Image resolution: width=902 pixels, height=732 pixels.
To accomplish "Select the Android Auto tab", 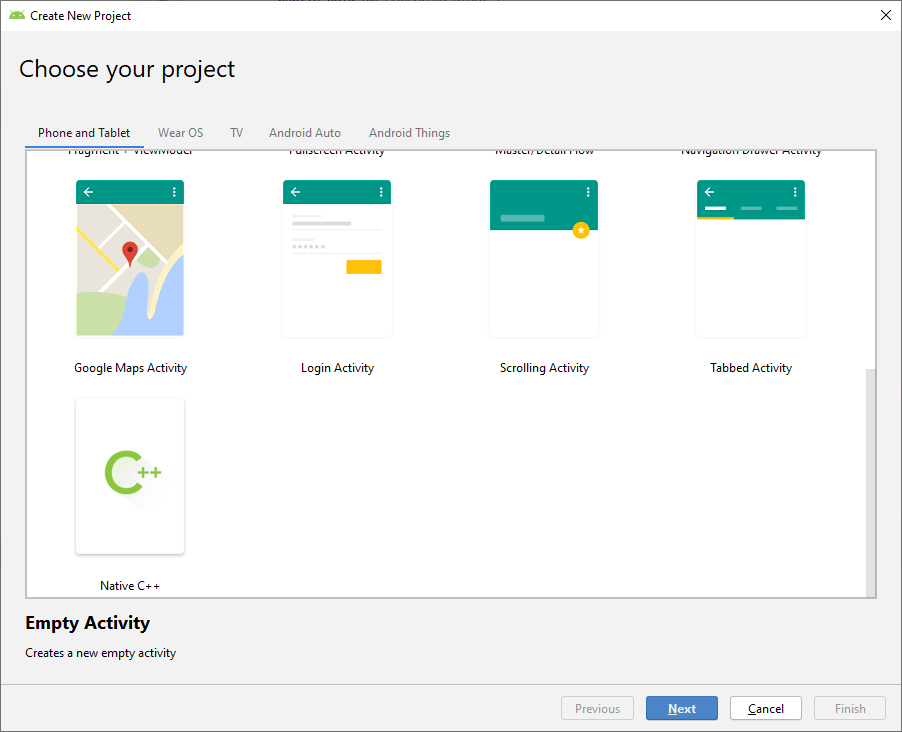I will (x=304, y=132).
